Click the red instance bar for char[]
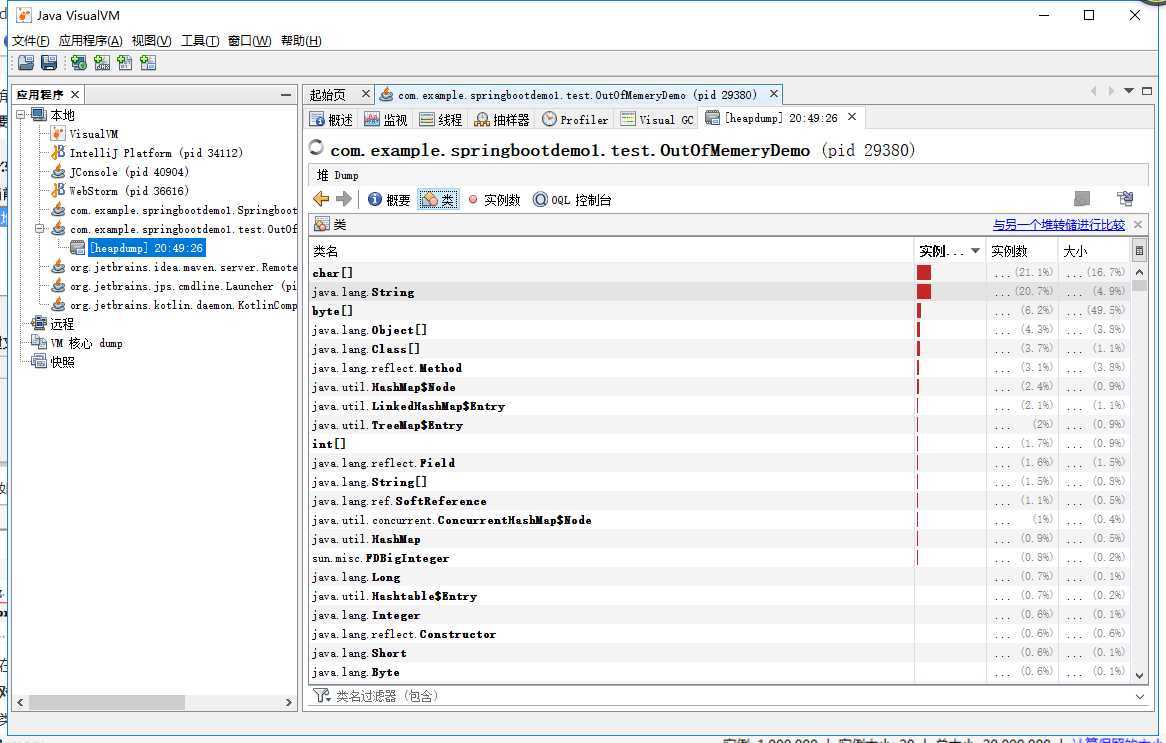 point(924,273)
